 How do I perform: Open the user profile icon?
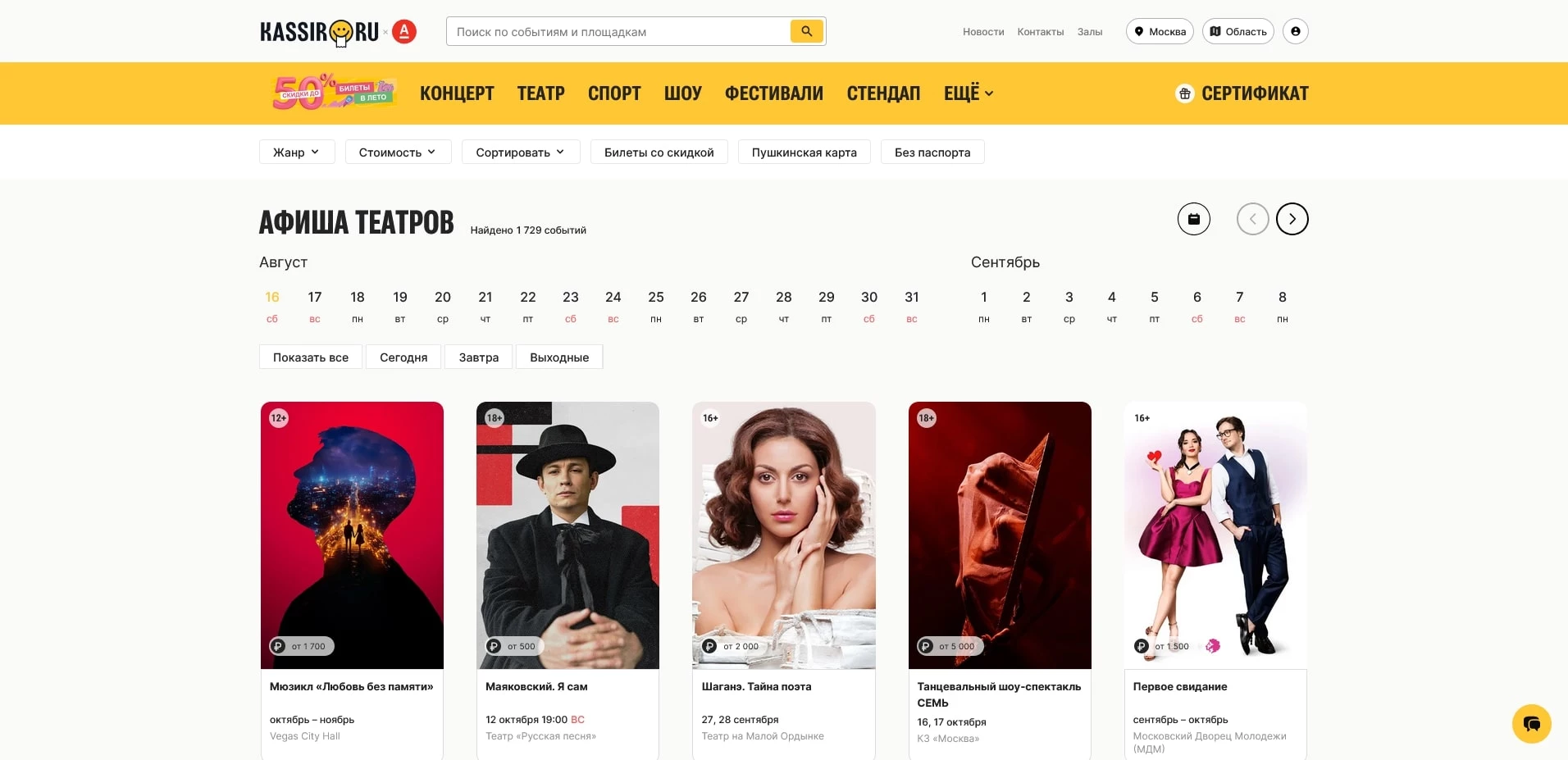pyautogui.click(x=1295, y=31)
